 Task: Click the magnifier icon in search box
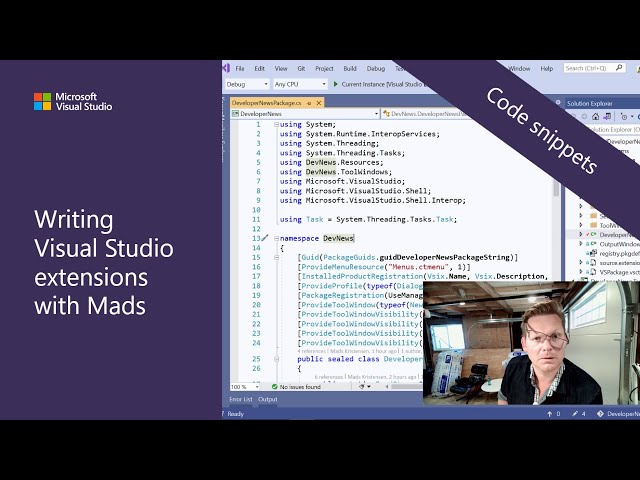pos(619,68)
